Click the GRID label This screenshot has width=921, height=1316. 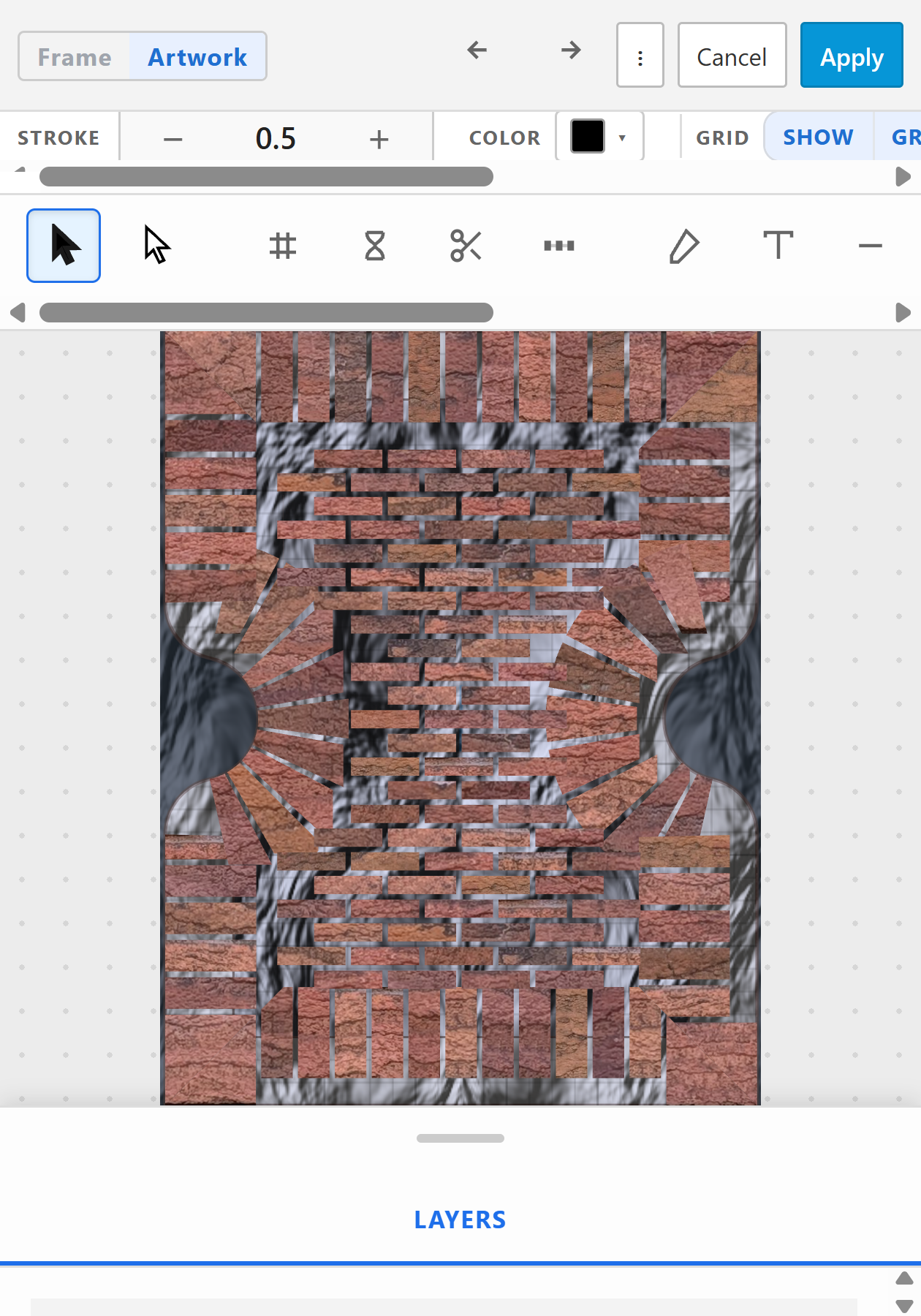(722, 137)
